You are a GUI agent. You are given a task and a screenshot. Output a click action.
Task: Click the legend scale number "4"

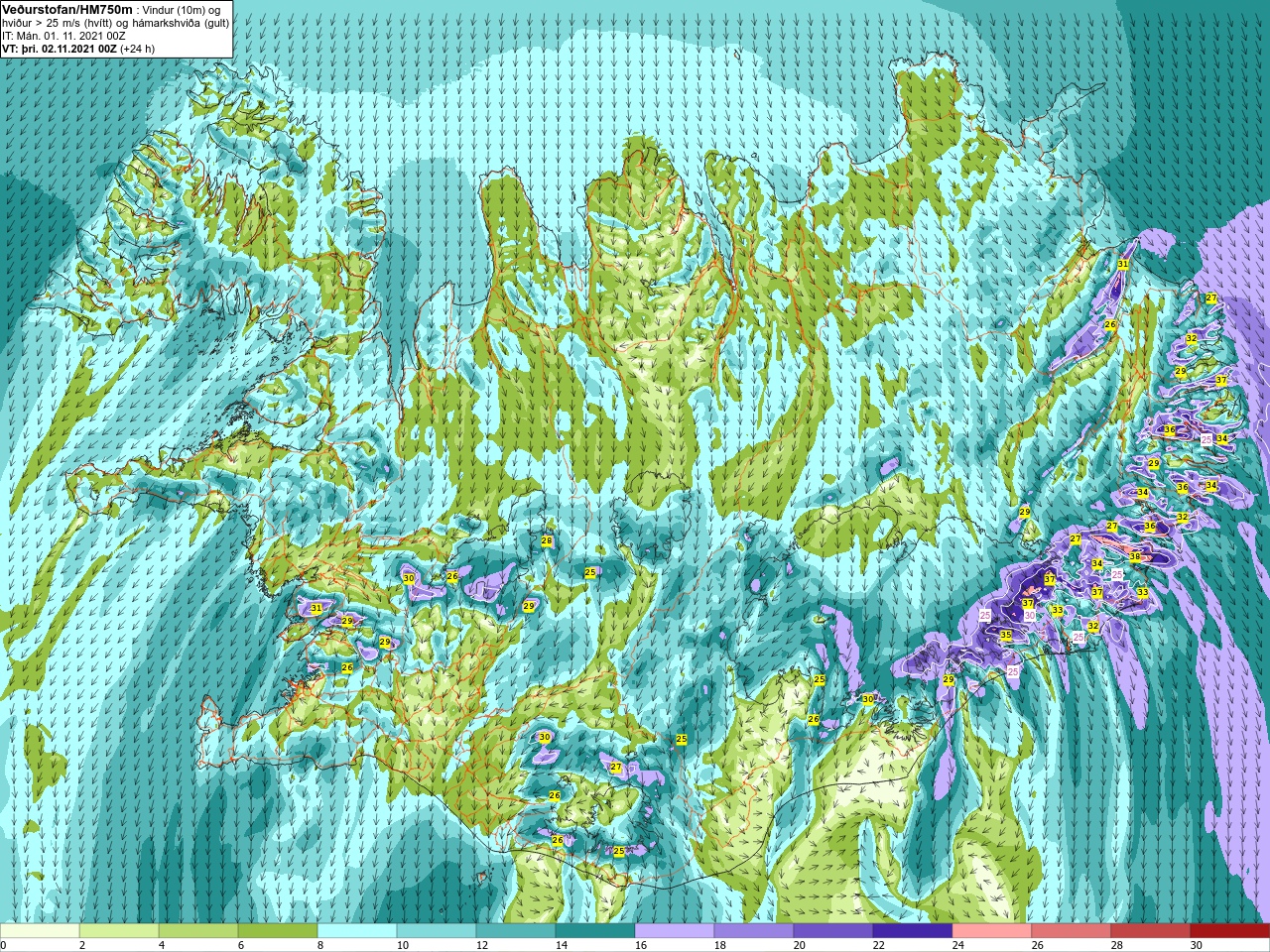(x=162, y=945)
